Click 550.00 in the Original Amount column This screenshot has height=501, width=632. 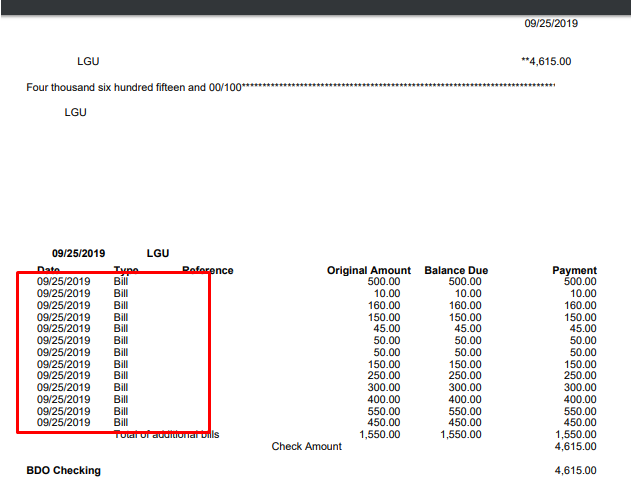384,412
